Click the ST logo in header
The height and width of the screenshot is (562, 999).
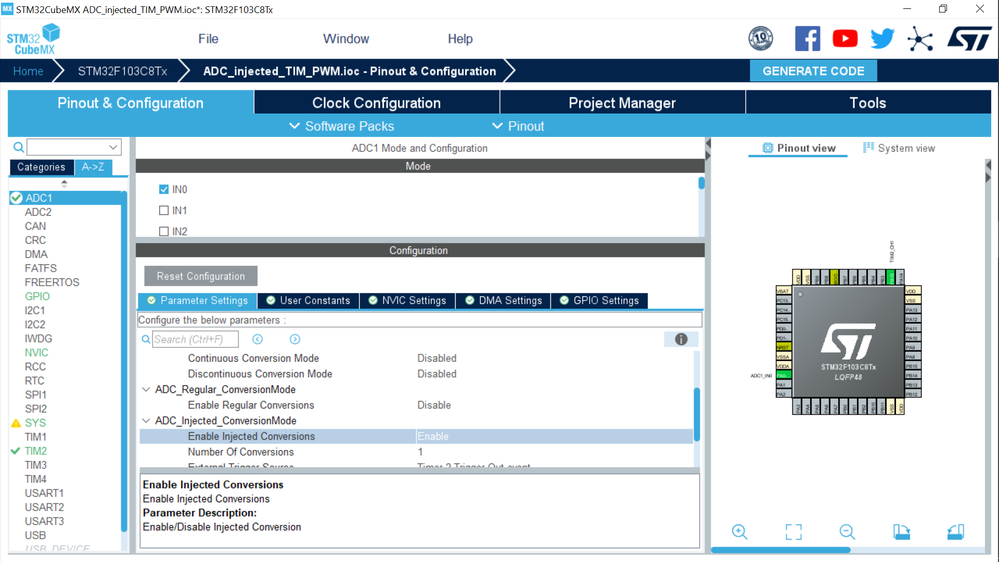tap(969, 39)
